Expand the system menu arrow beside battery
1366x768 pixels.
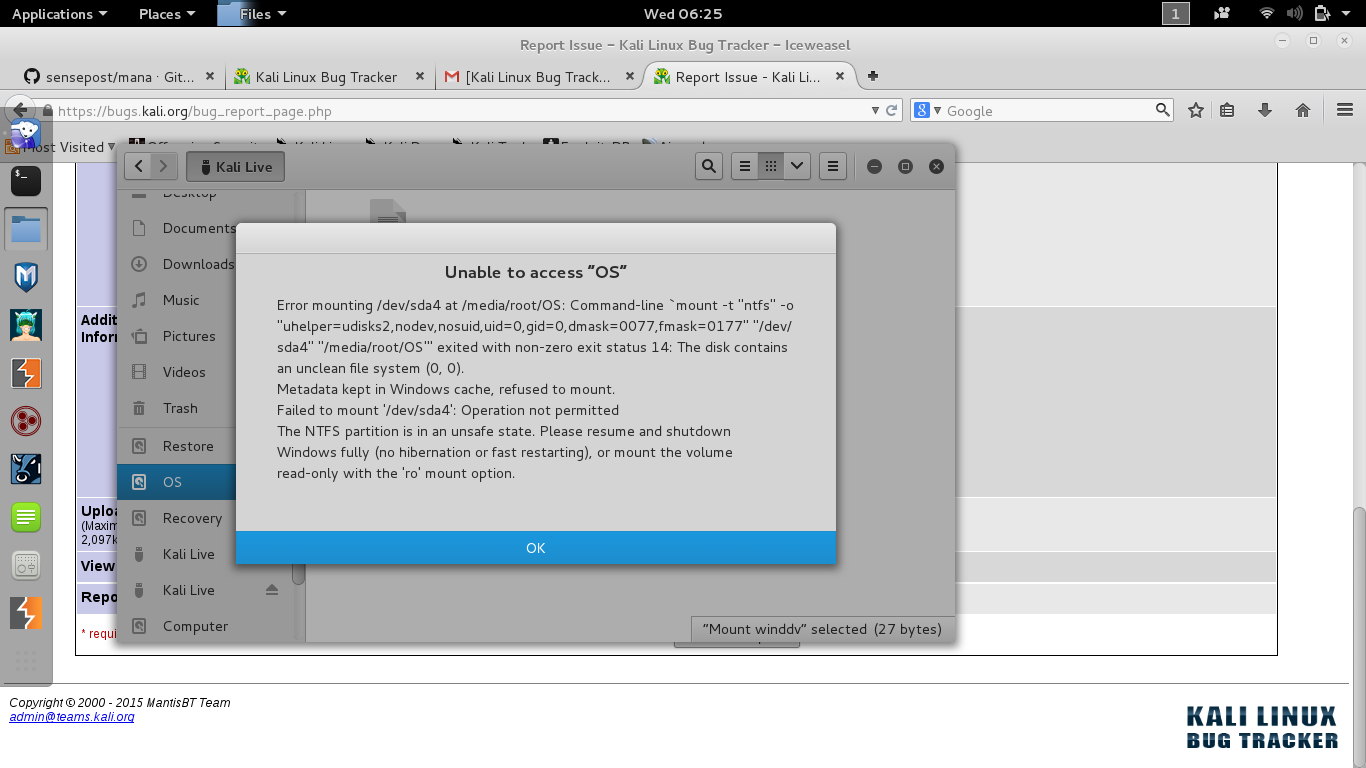tap(1348, 14)
